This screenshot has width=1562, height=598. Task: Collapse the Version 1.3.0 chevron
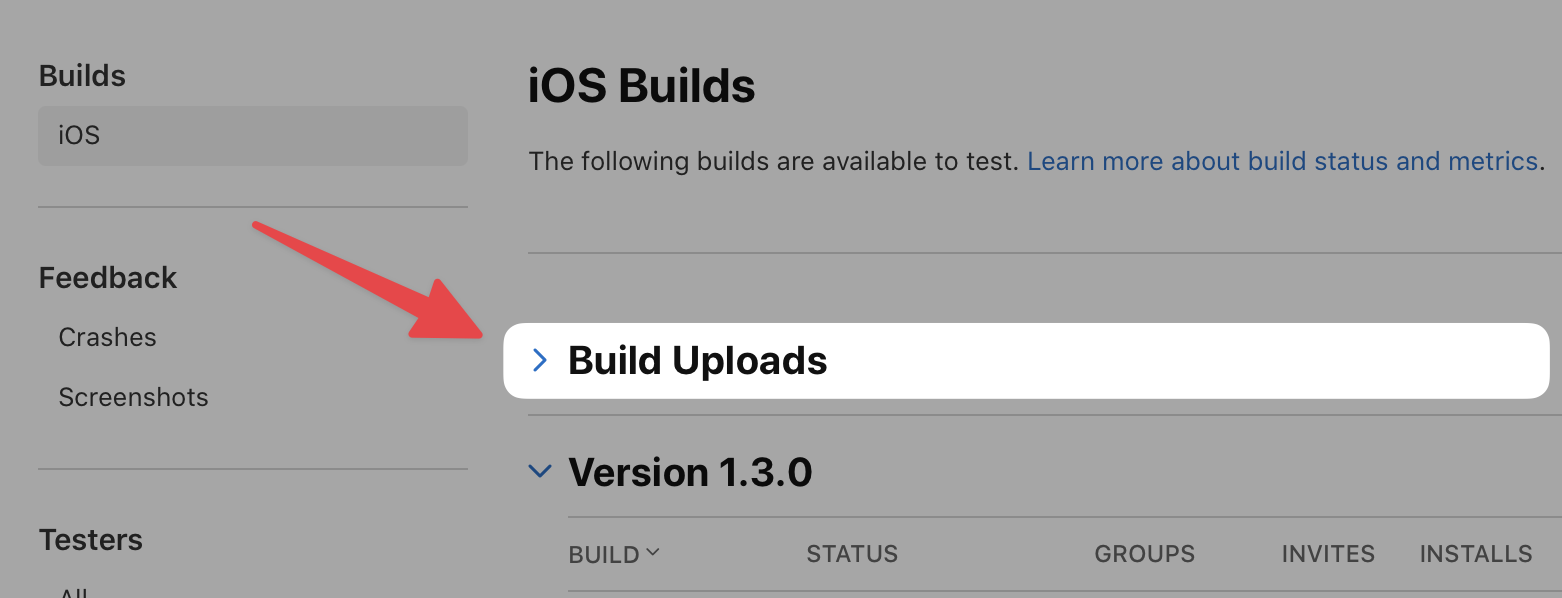[x=540, y=471]
